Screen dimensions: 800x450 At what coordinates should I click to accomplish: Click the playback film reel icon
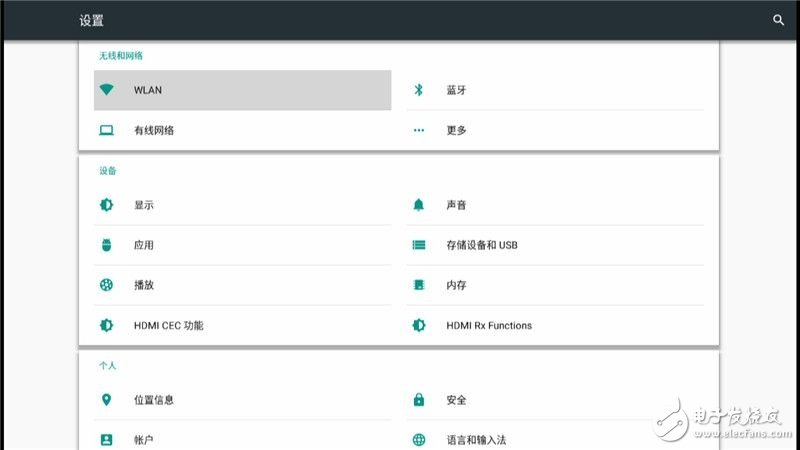(106, 285)
